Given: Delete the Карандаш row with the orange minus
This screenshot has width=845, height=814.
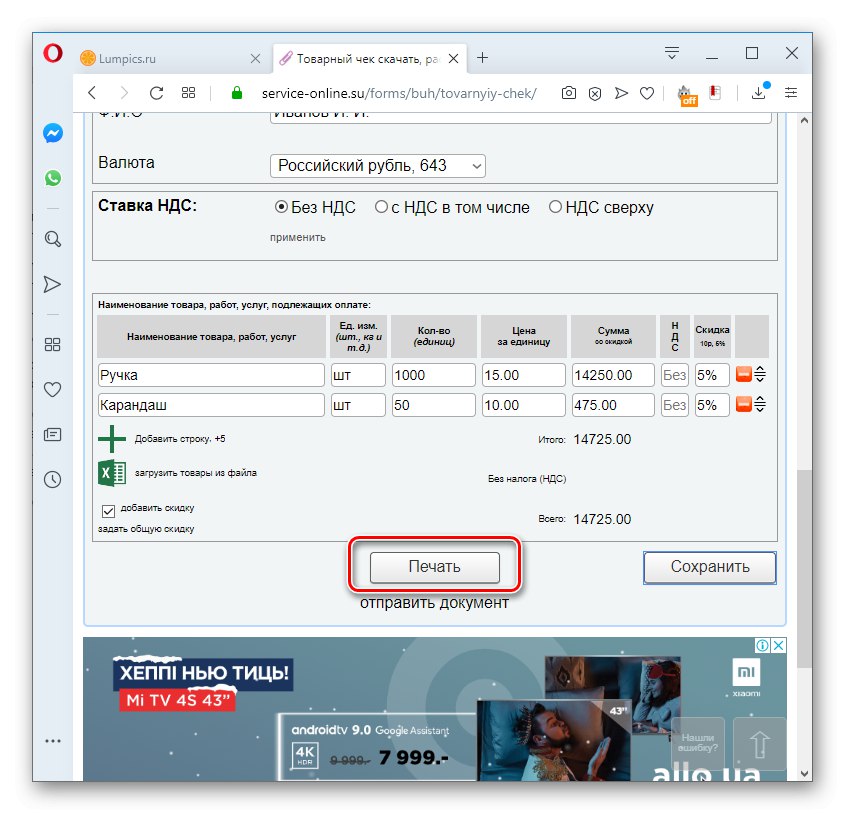Looking at the screenshot, I should 744,404.
